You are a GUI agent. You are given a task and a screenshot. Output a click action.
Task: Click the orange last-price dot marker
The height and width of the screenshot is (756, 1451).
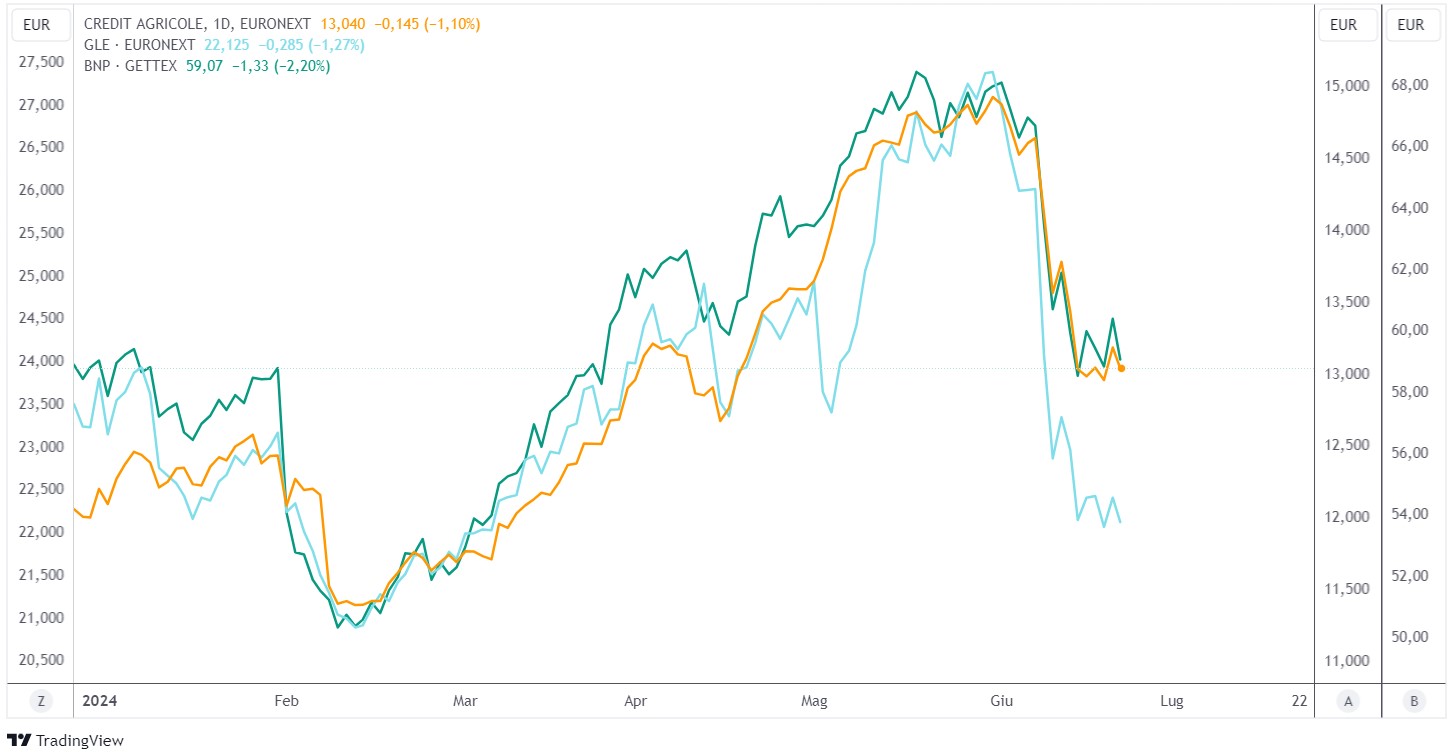click(x=1122, y=369)
